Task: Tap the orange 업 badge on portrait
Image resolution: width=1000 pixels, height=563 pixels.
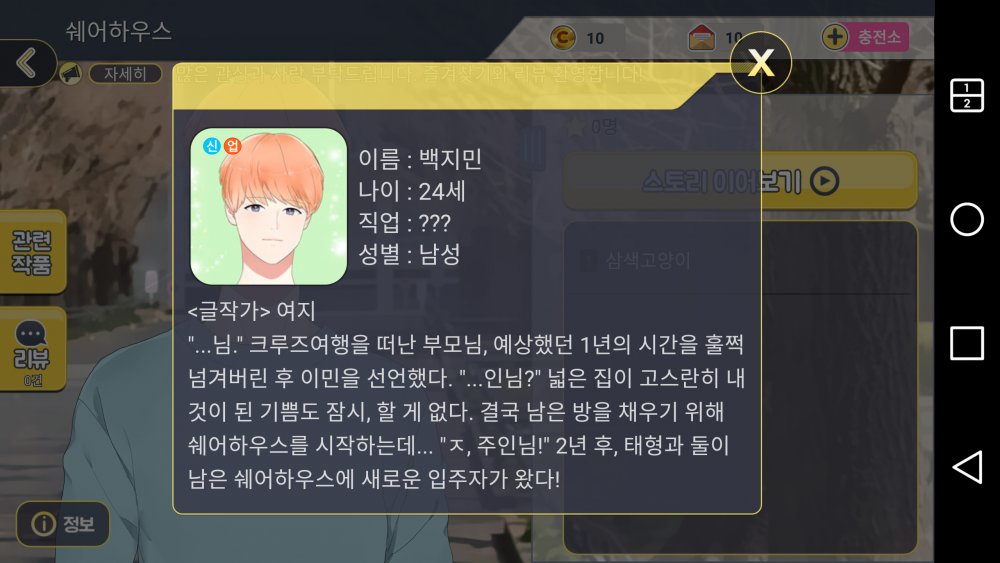Action: click(x=232, y=146)
